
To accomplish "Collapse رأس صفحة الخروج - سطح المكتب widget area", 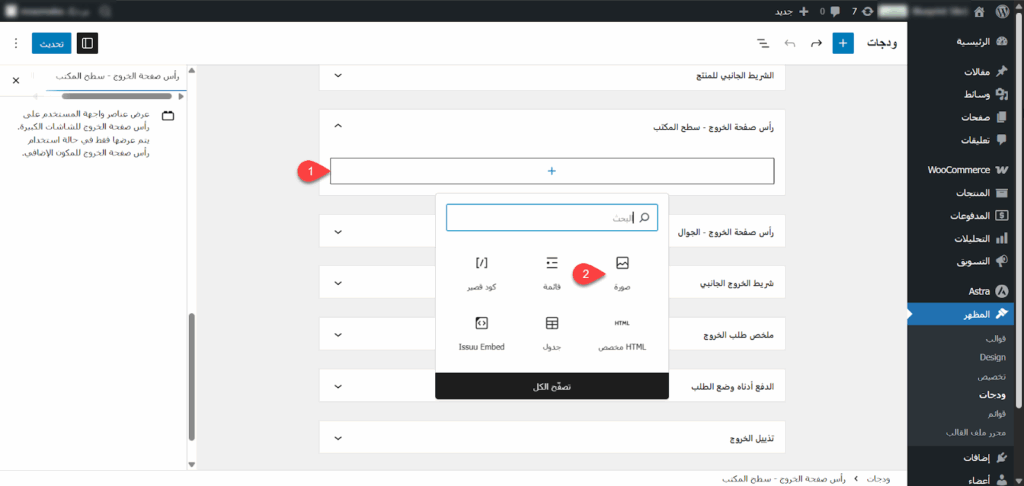I will click(337, 126).
